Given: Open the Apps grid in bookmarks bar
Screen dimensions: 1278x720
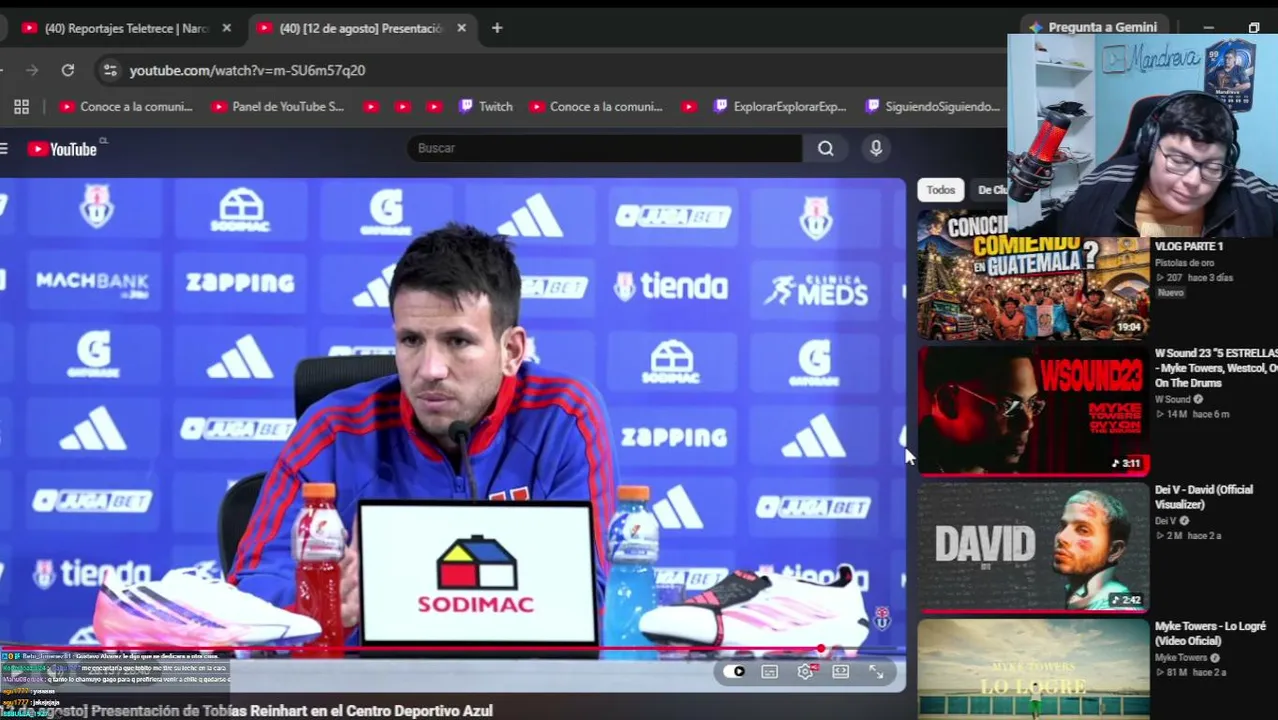Looking at the screenshot, I should tap(21, 106).
